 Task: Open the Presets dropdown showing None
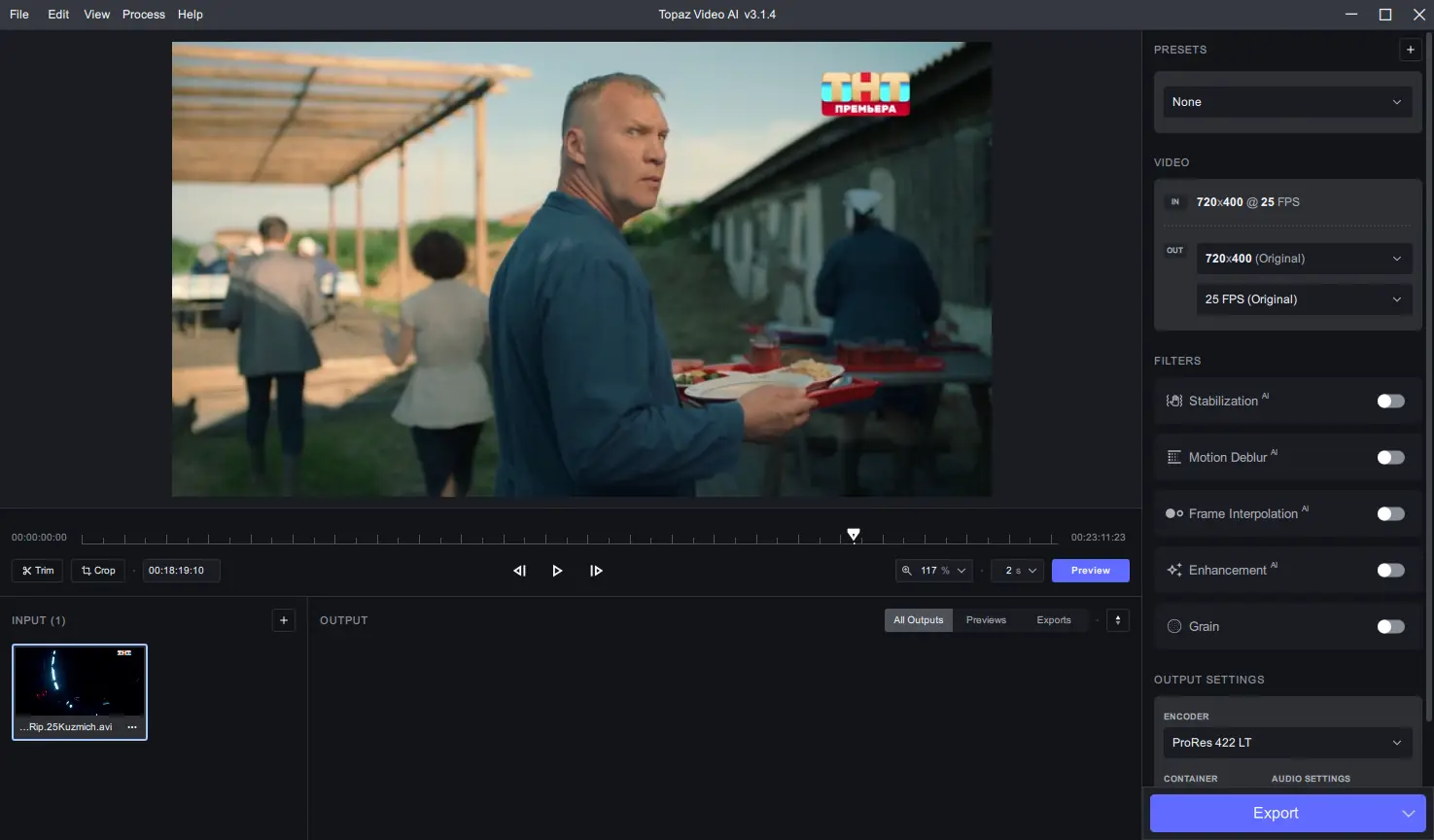pos(1287,102)
